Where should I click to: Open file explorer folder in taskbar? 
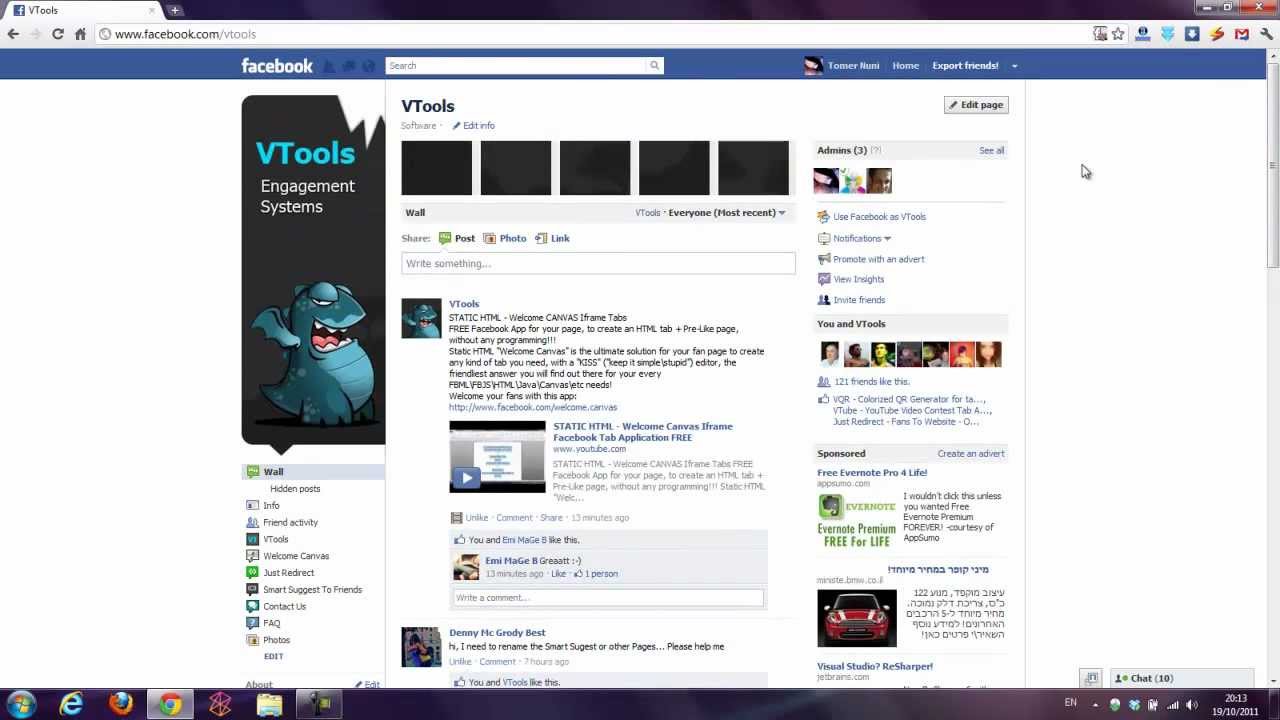coord(270,705)
